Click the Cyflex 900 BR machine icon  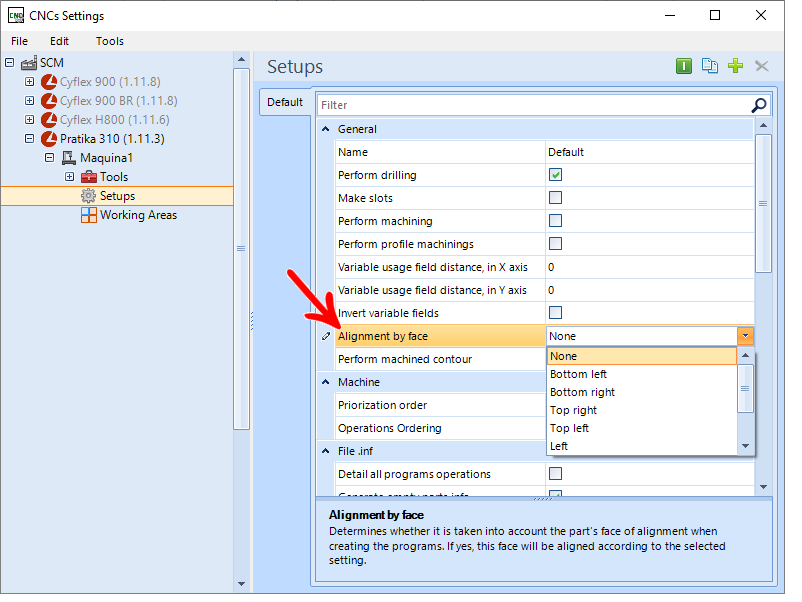pos(49,101)
